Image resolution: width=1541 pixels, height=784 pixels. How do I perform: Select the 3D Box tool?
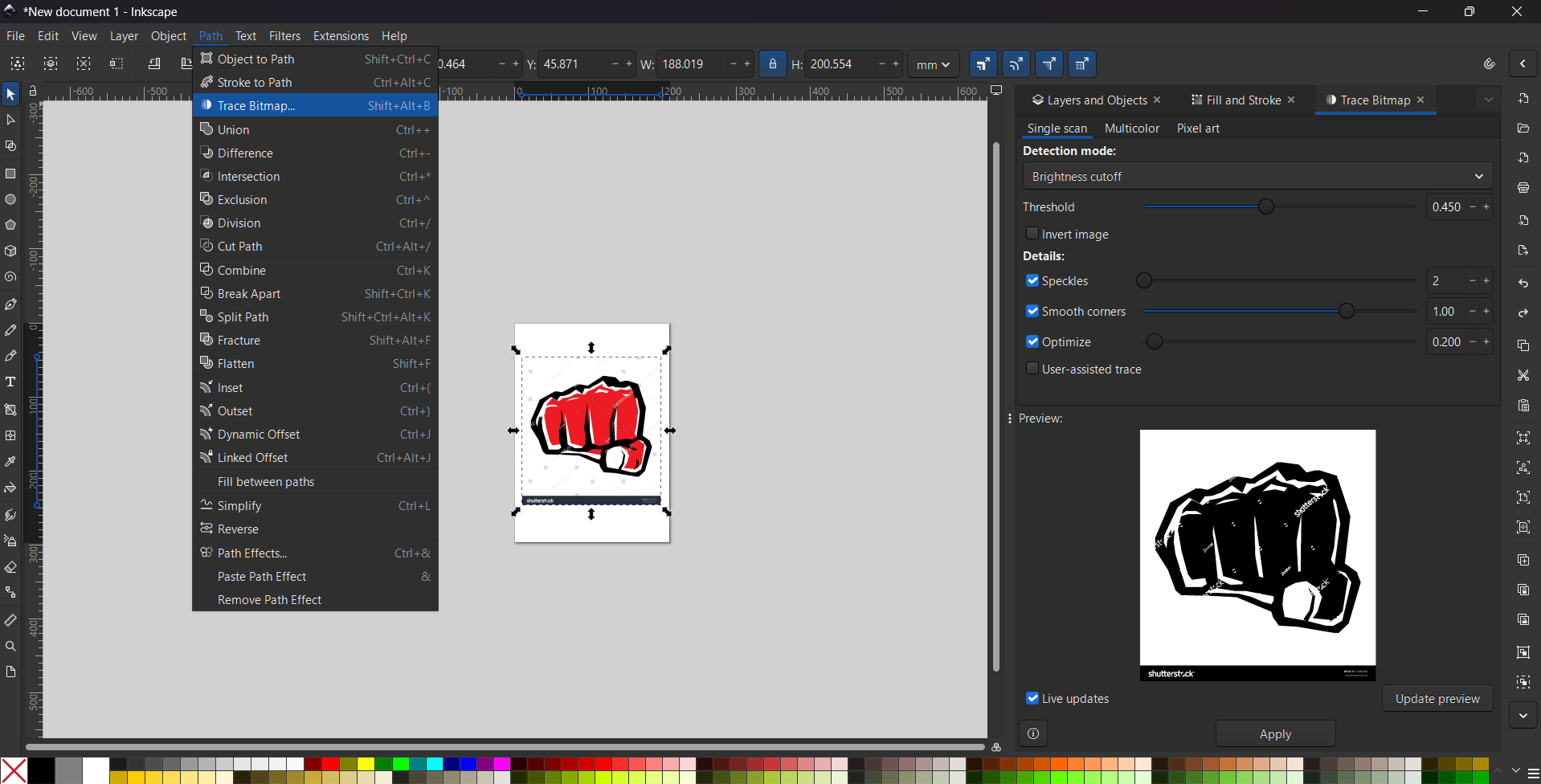pos(10,251)
